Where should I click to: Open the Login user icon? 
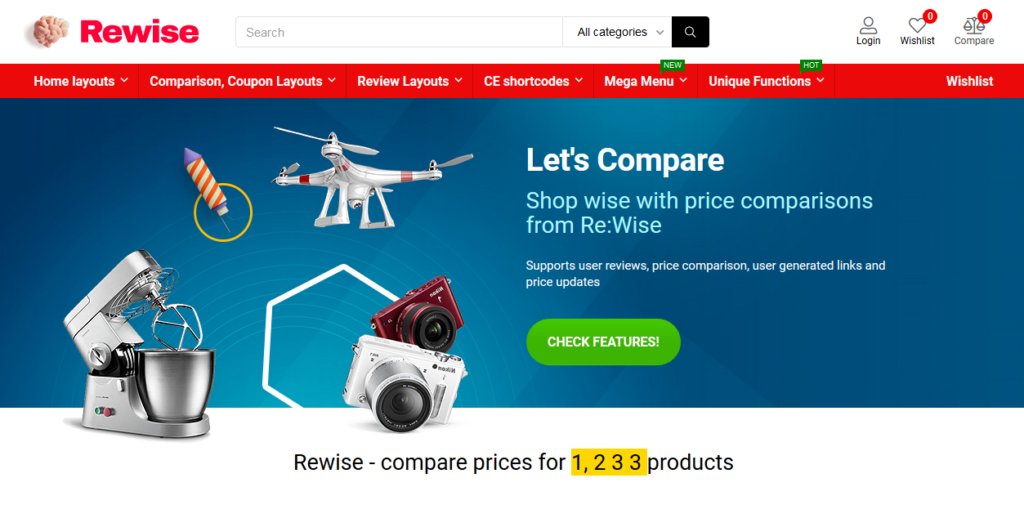click(x=868, y=26)
